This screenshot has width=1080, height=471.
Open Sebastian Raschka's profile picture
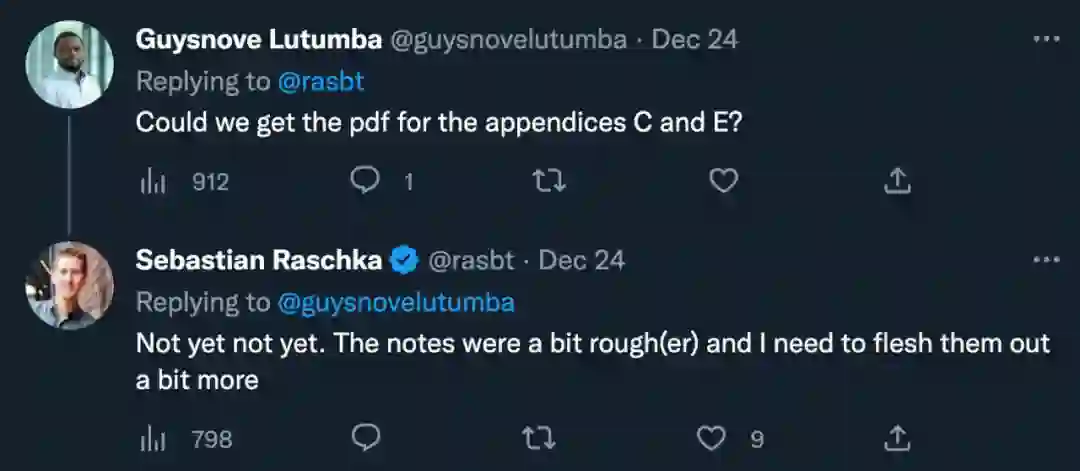pos(69,285)
